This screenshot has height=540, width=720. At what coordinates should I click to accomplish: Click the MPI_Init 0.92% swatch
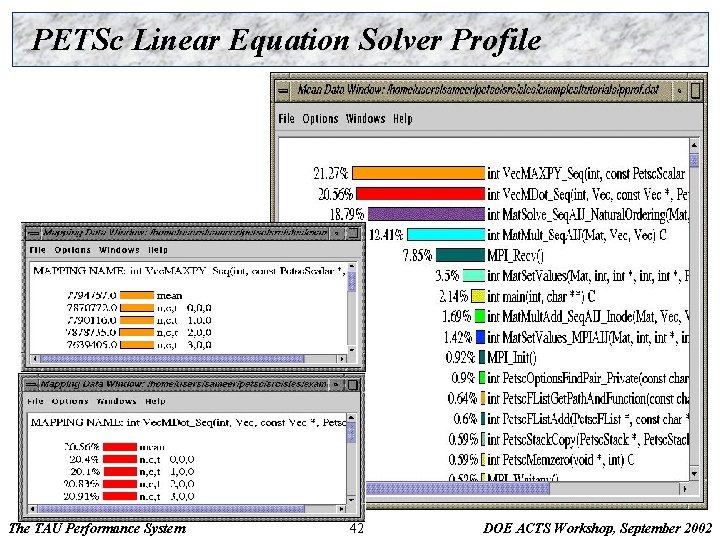tap(482, 357)
